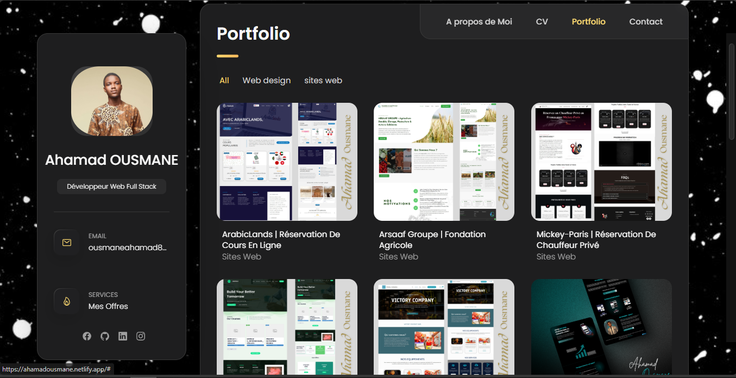Open the GitHub profile icon

(105, 336)
